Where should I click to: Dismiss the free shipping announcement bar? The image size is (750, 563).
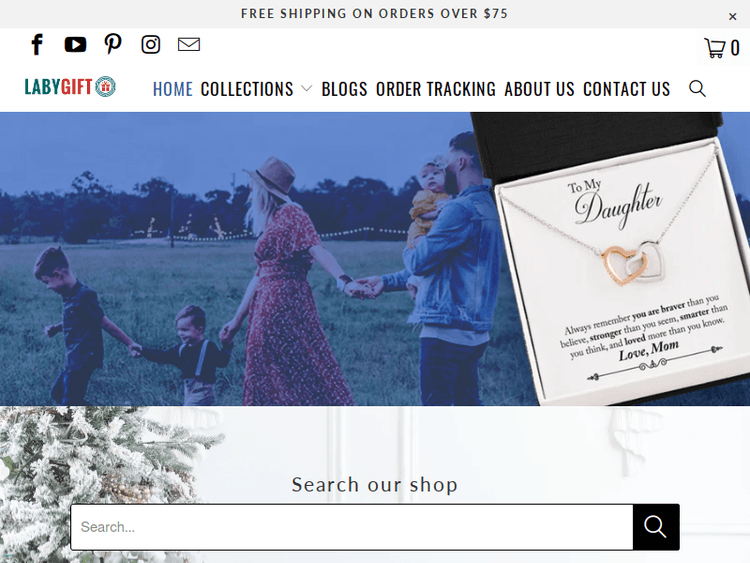pyautogui.click(x=732, y=16)
